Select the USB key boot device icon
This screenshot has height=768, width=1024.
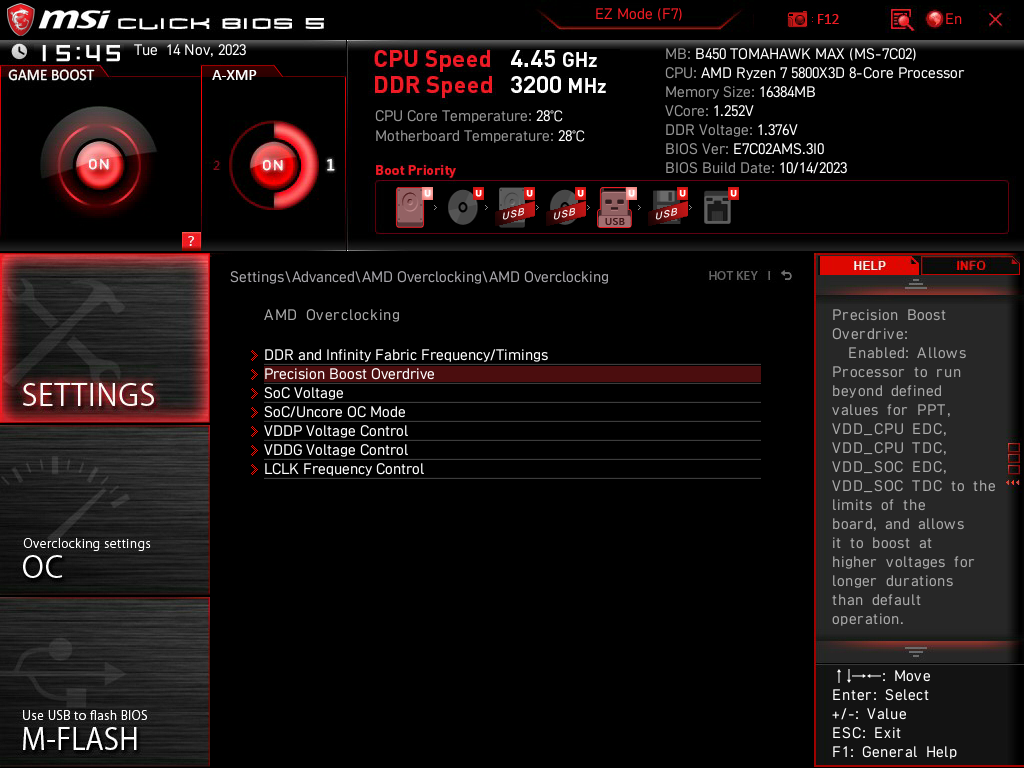coord(615,207)
